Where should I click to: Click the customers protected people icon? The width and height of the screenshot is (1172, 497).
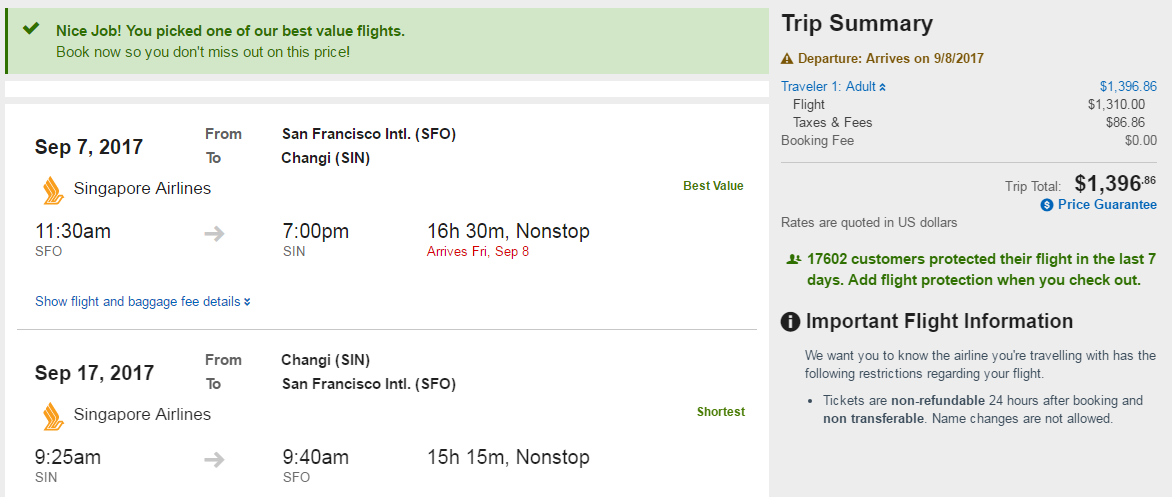(x=793, y=259)
